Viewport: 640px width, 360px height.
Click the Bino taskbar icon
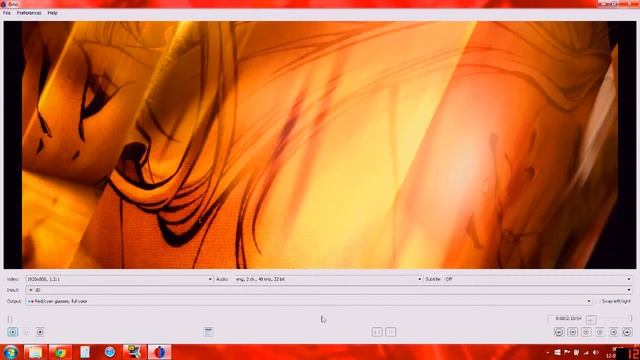(x=159, y=352)
